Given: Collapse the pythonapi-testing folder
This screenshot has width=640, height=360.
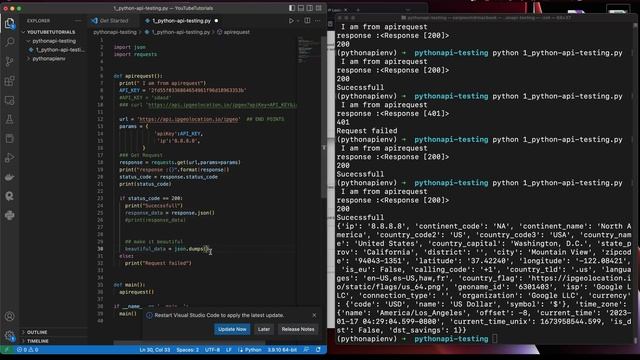Looking at the screenshot, I should coord(52,41).
